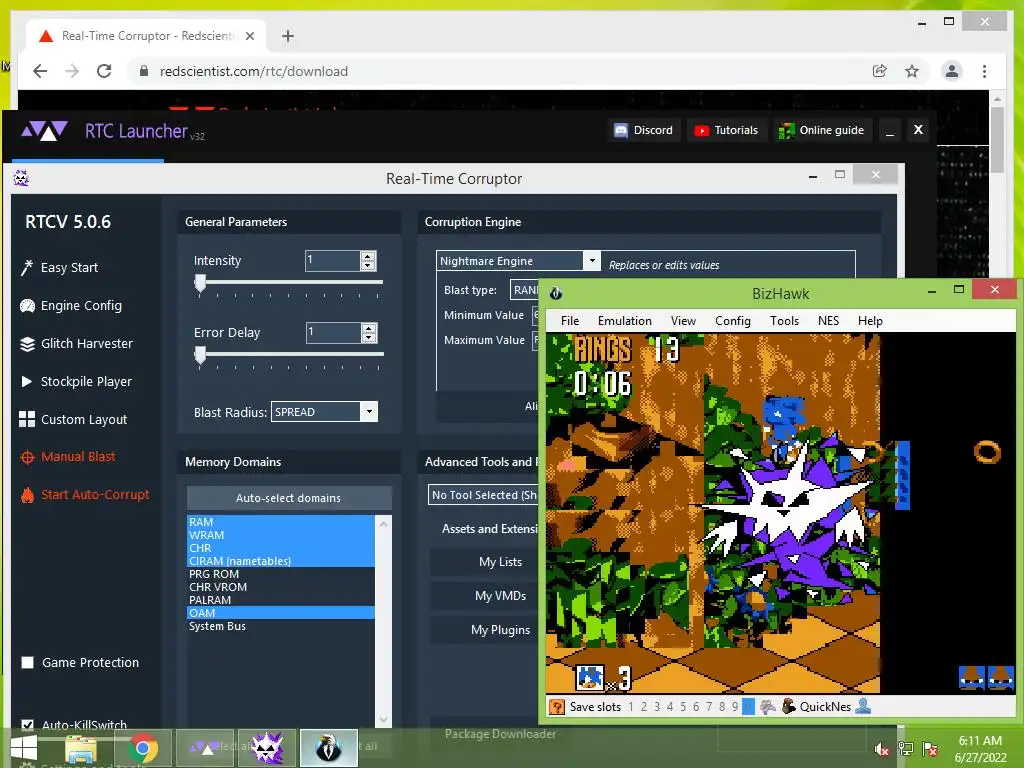Click the Error Delay slider handle
The height and width of the screenshot is (768, 1024).
click(200, 355)
